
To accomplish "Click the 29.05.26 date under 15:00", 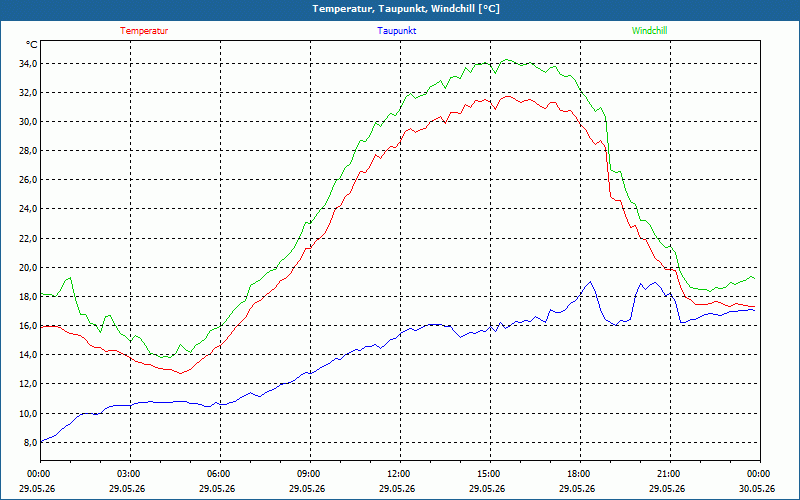I will coord(487,488).
